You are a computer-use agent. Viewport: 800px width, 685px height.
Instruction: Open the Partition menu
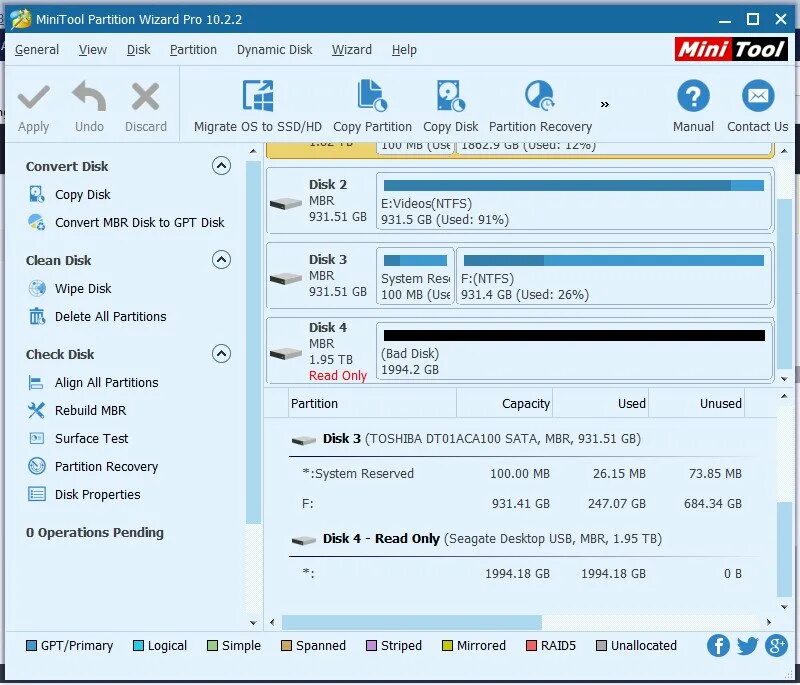[193, 49]
